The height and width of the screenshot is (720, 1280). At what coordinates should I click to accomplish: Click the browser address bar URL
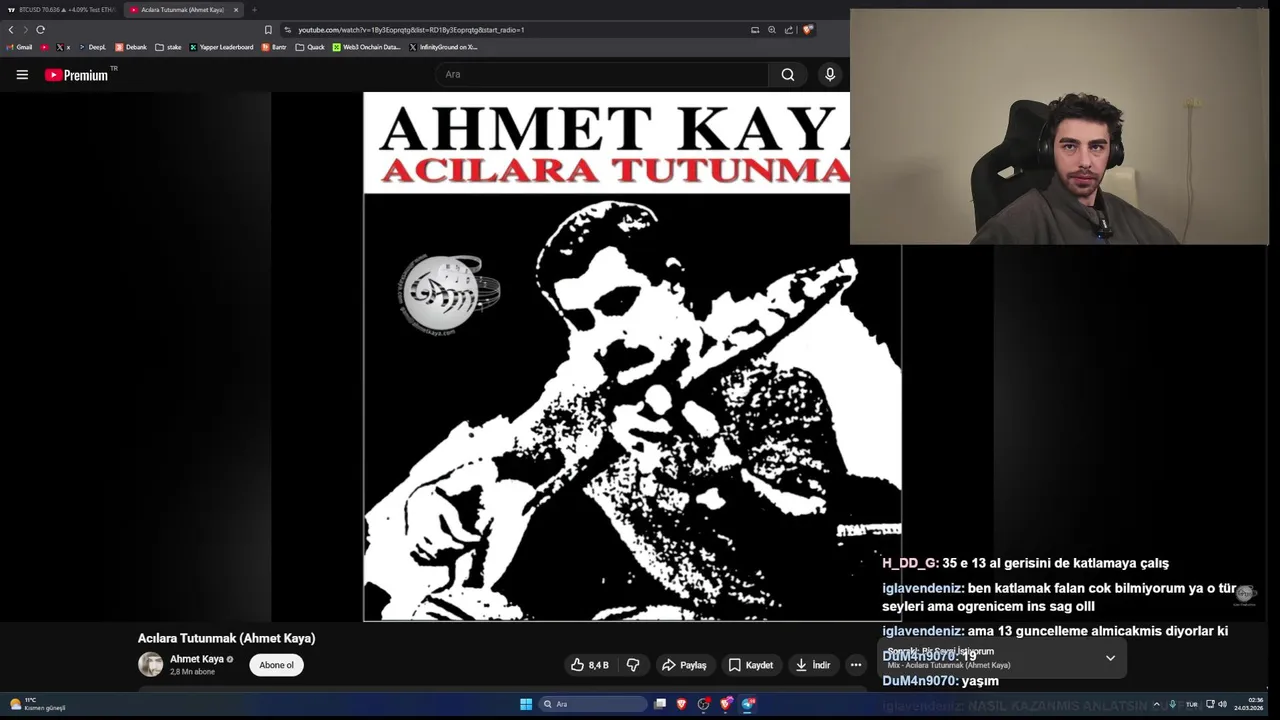[411, 30]
